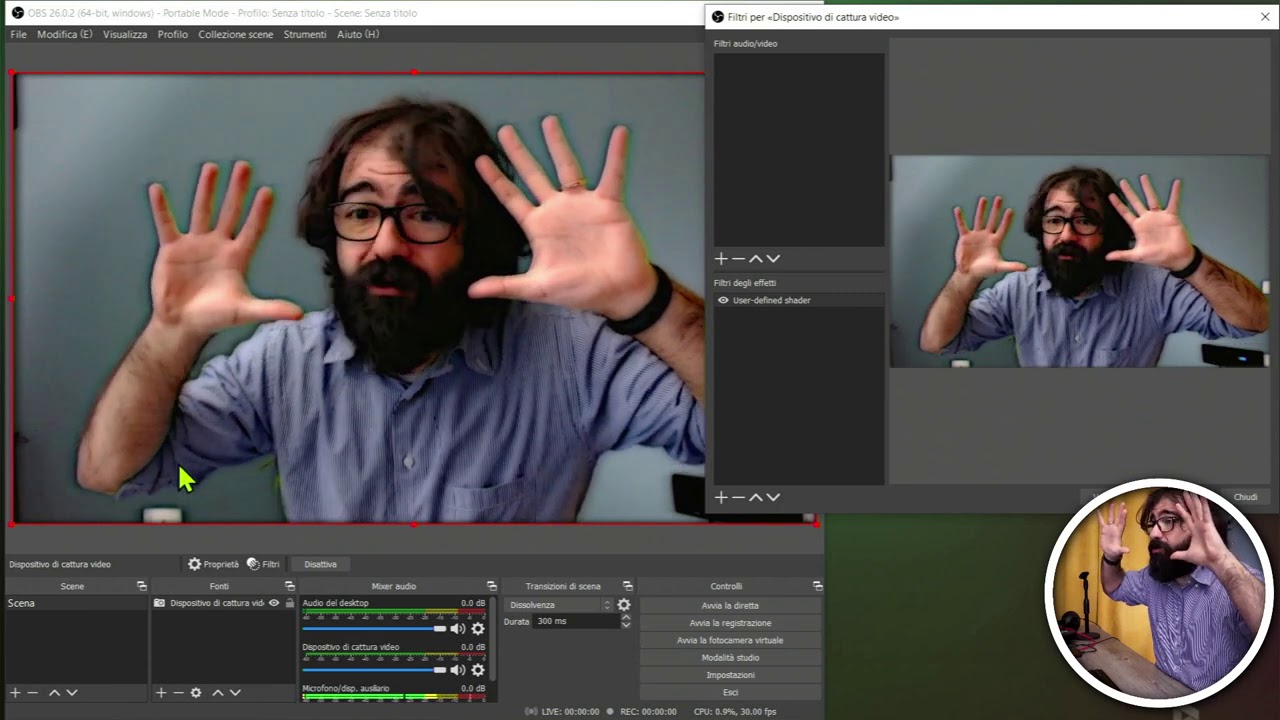Open Filtri in the source toolbar
The height and width of the screenshot is (720, 1280).
click(263, 564)
